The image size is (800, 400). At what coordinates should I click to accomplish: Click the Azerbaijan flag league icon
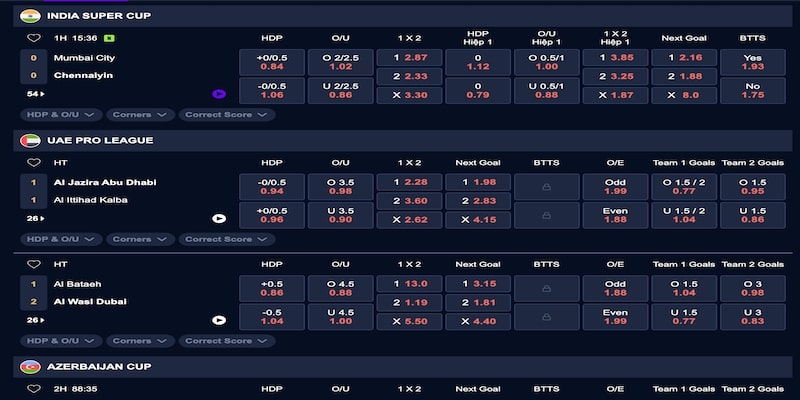[30, 367]
